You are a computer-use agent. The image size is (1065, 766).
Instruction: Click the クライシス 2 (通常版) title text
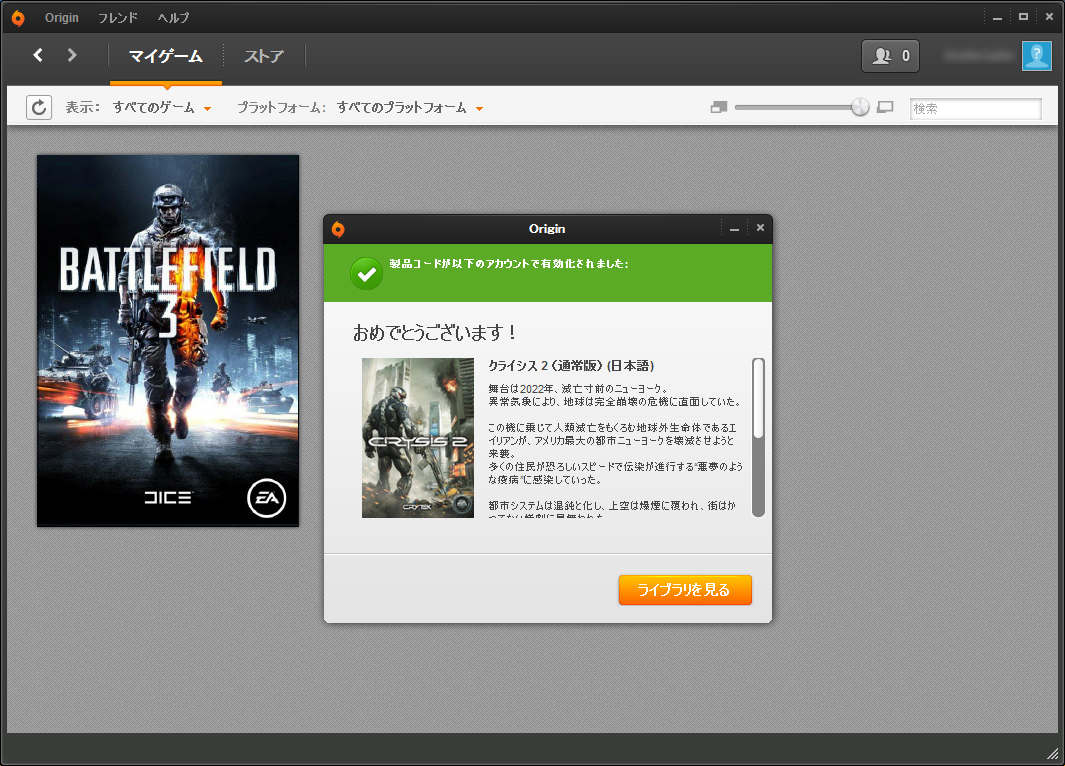[x=571, y=366]
